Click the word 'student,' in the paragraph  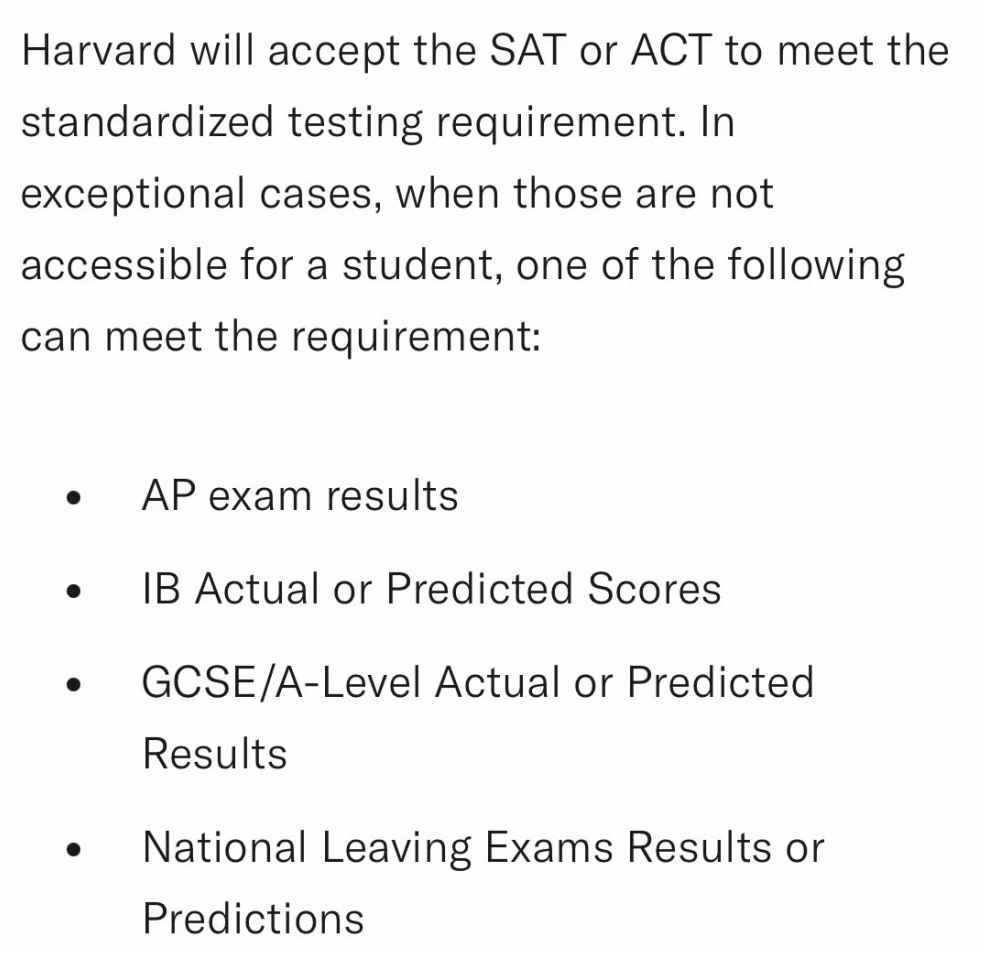click(x=422, y=266)
